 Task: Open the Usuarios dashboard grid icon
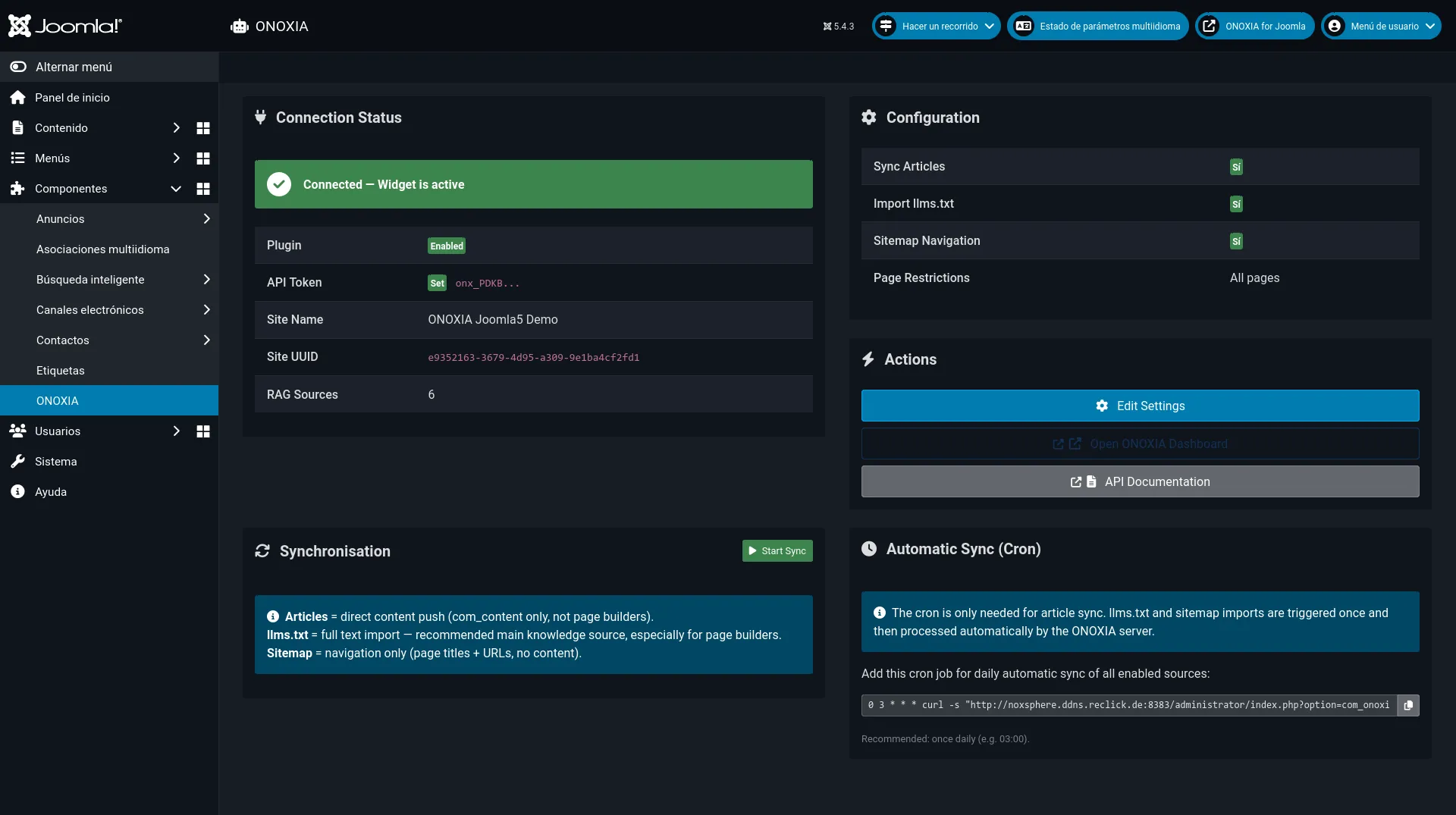click(x=203, y=431)
